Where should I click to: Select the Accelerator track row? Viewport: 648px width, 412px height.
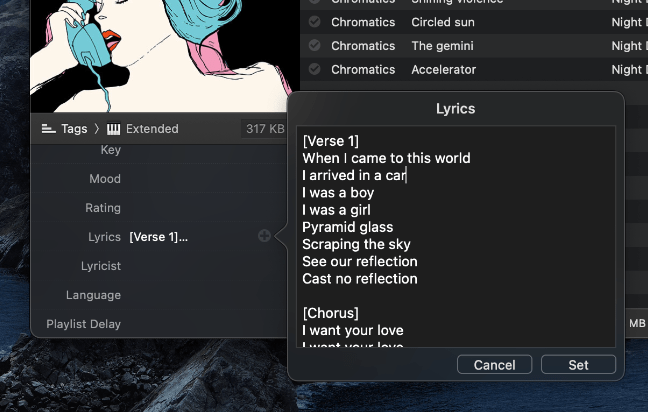pyautogui.click(x=474, y=69)
